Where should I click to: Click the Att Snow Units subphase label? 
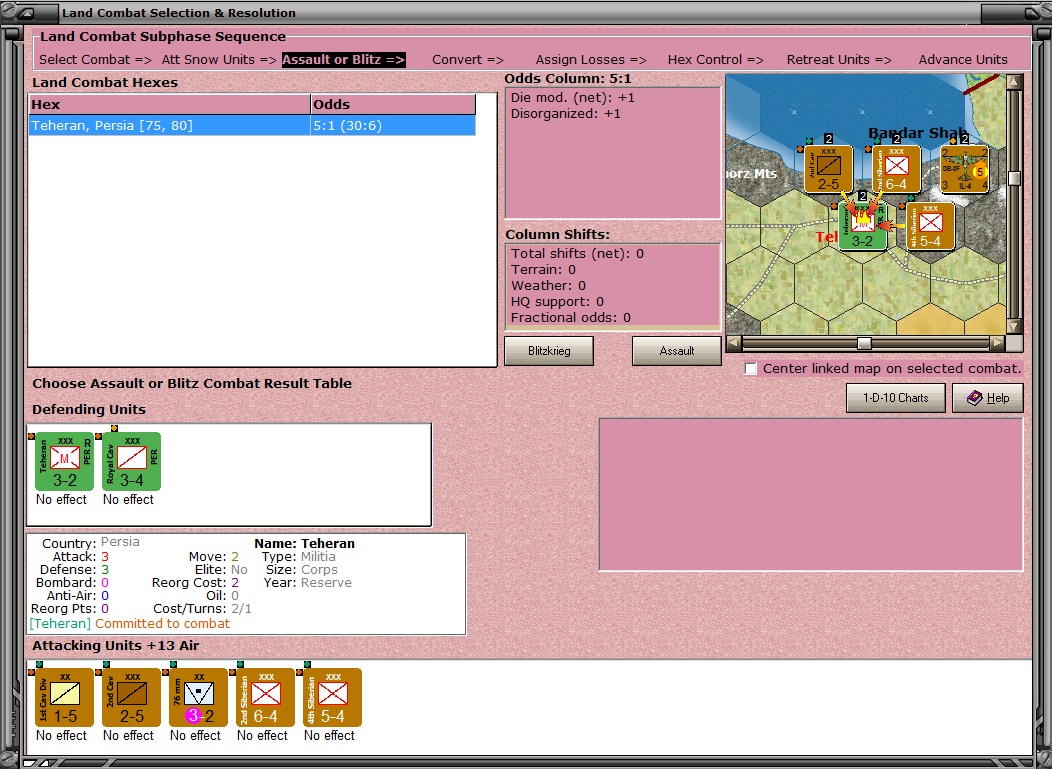pos(219,60)
